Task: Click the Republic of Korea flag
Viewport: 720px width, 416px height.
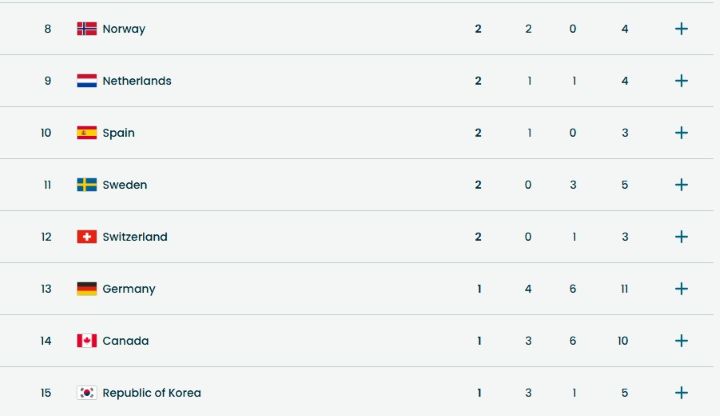Action: 87,393
